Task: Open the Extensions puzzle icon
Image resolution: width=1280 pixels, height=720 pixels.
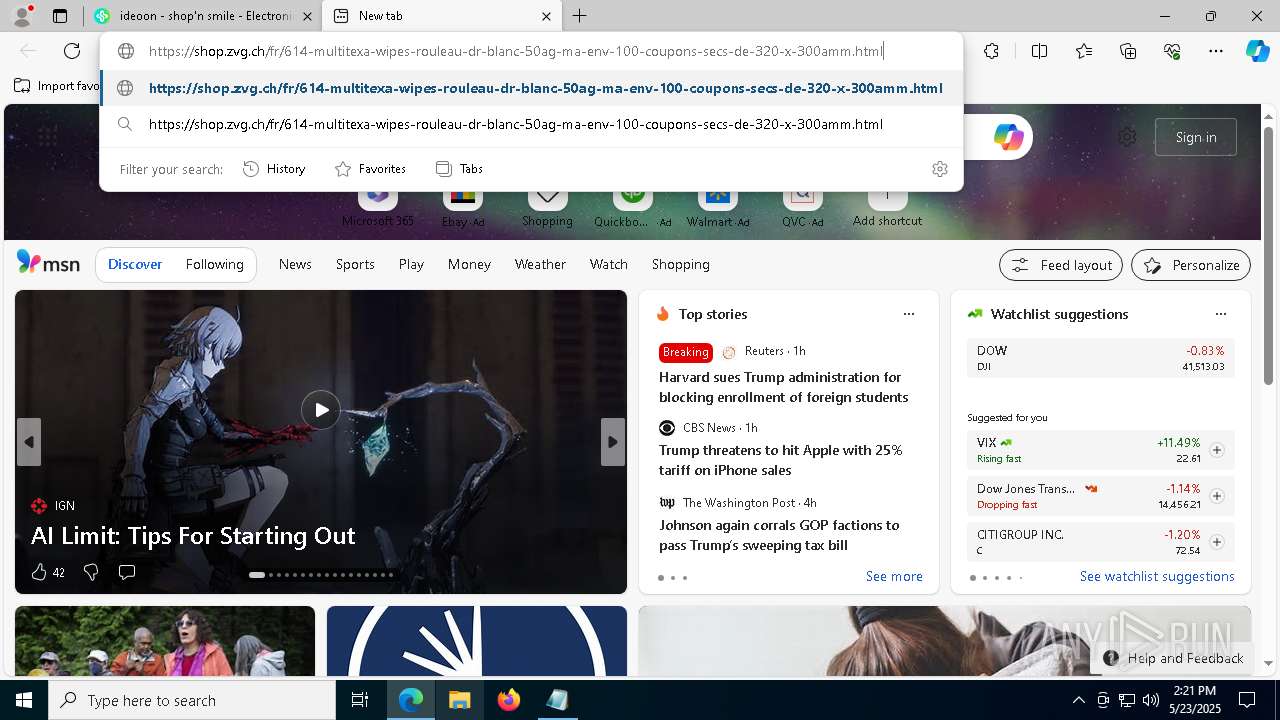Action: (x=991, y=51)
